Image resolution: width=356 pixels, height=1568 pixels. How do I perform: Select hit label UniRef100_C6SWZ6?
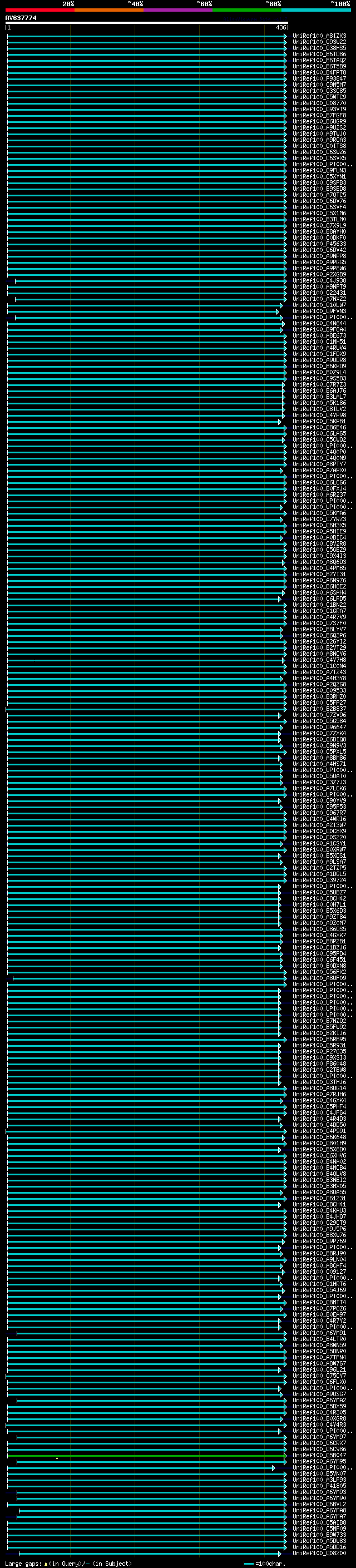pos(319,152)
